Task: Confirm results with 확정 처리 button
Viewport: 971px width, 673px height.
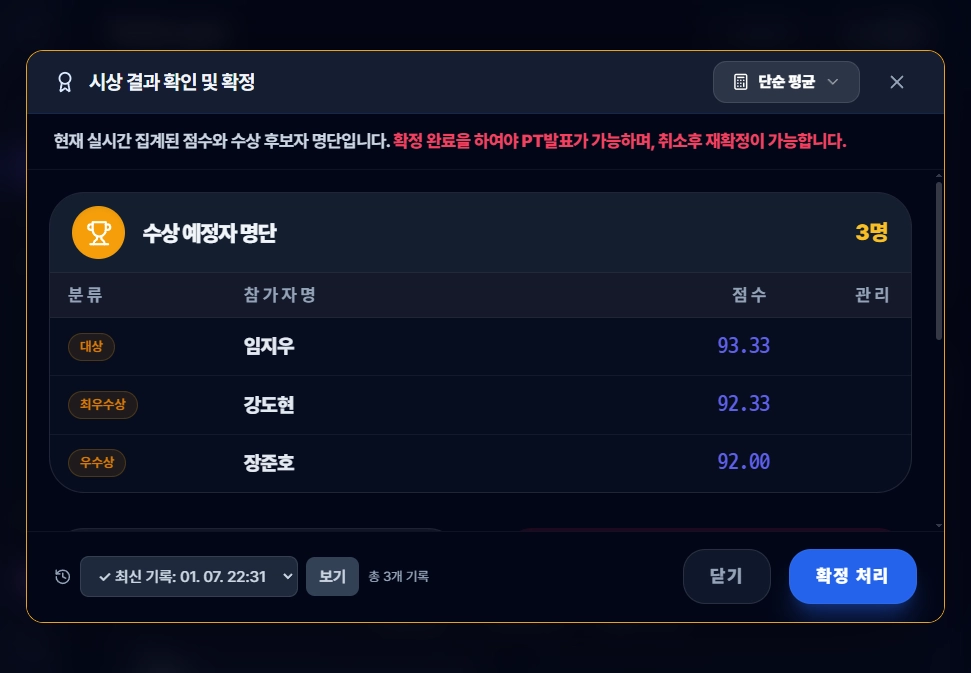Action: [852, 577]
